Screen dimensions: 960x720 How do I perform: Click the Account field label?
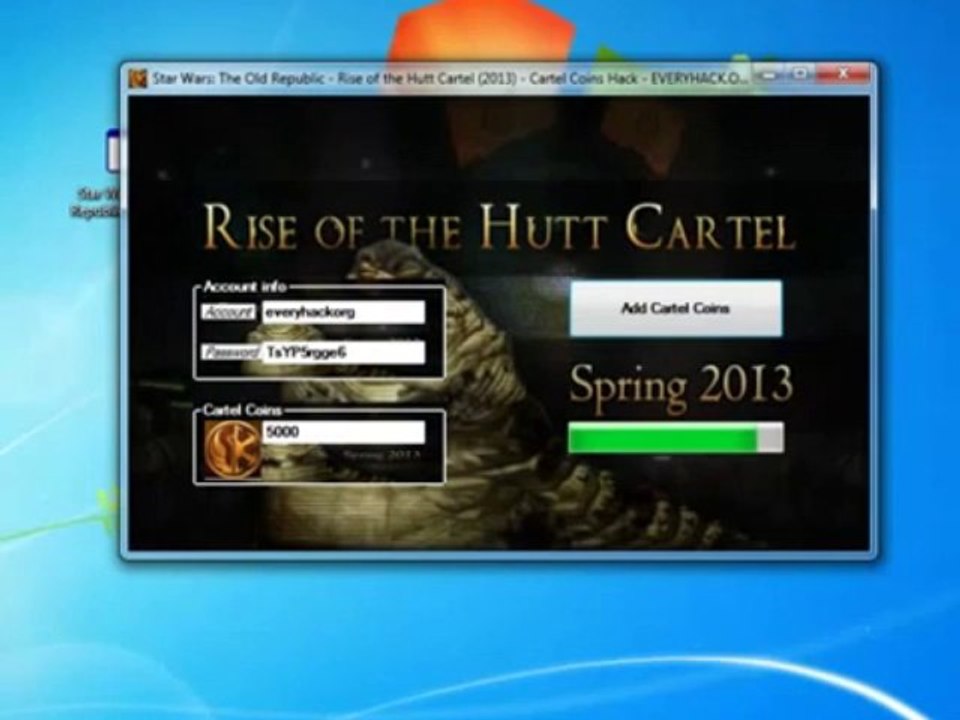pos(228,312)
